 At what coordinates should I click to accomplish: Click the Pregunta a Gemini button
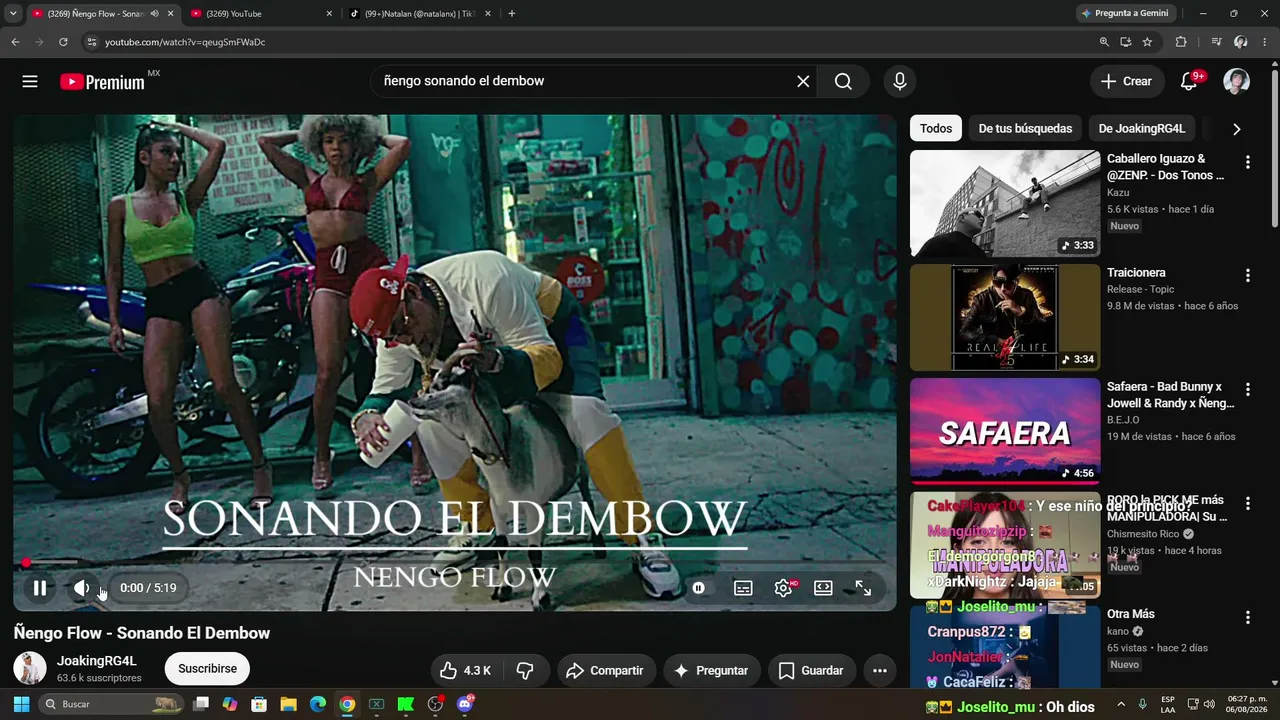(x=1124, y=14)
